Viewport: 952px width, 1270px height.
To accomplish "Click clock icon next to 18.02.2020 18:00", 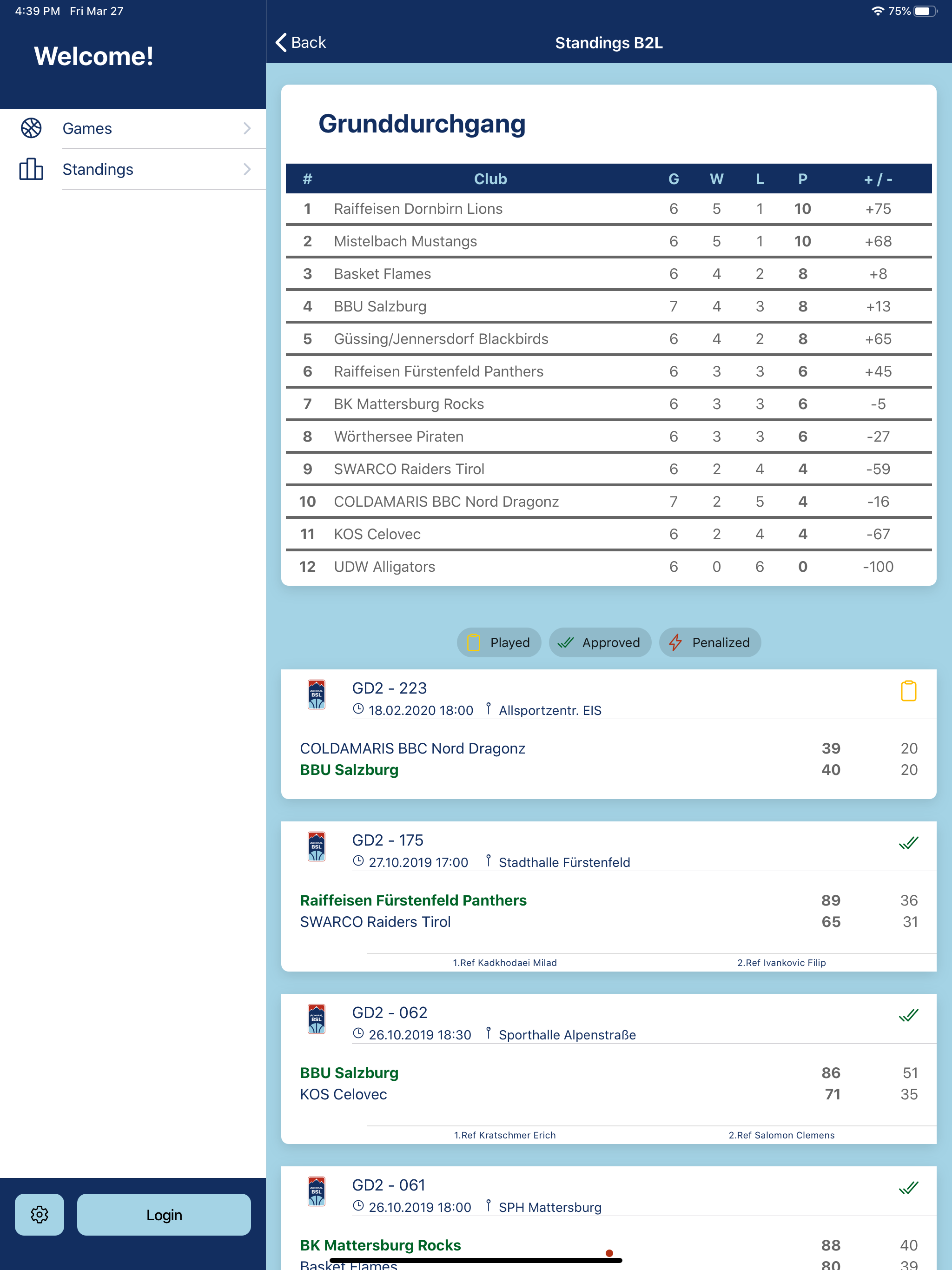I will pyautogui.click(x=358, y=709).
